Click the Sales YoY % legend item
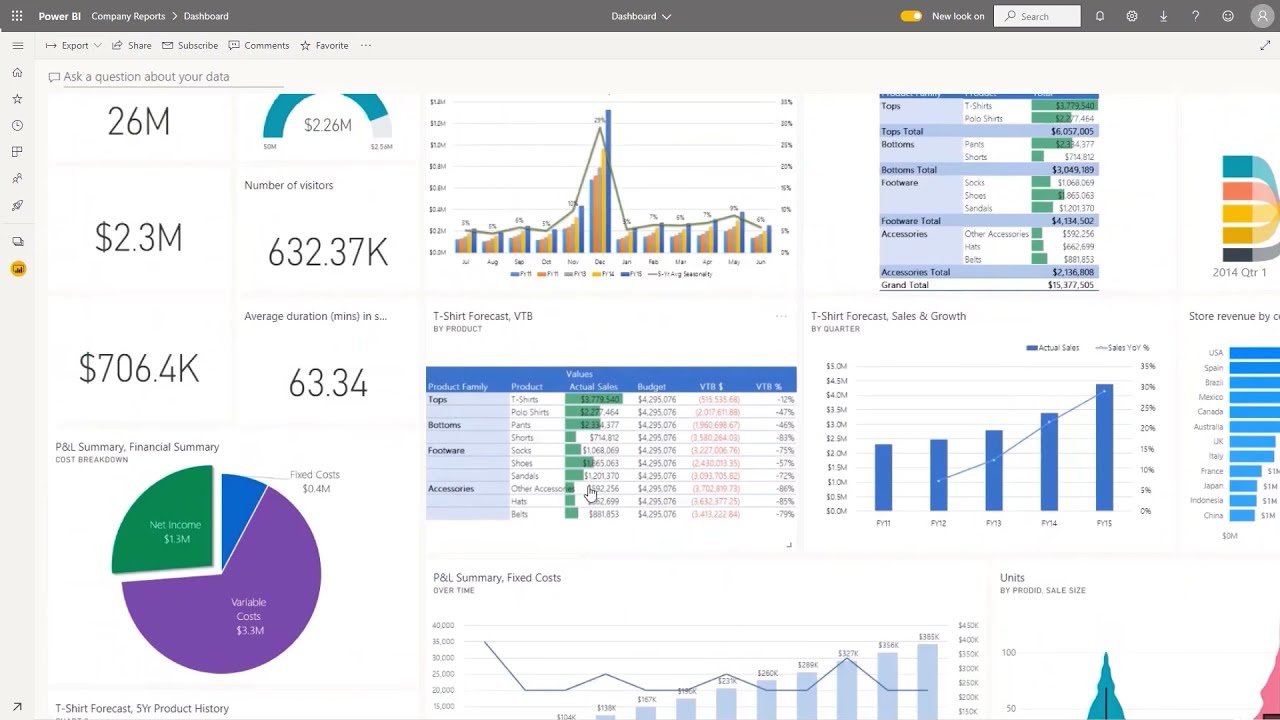 click(x=1123, y=348)
